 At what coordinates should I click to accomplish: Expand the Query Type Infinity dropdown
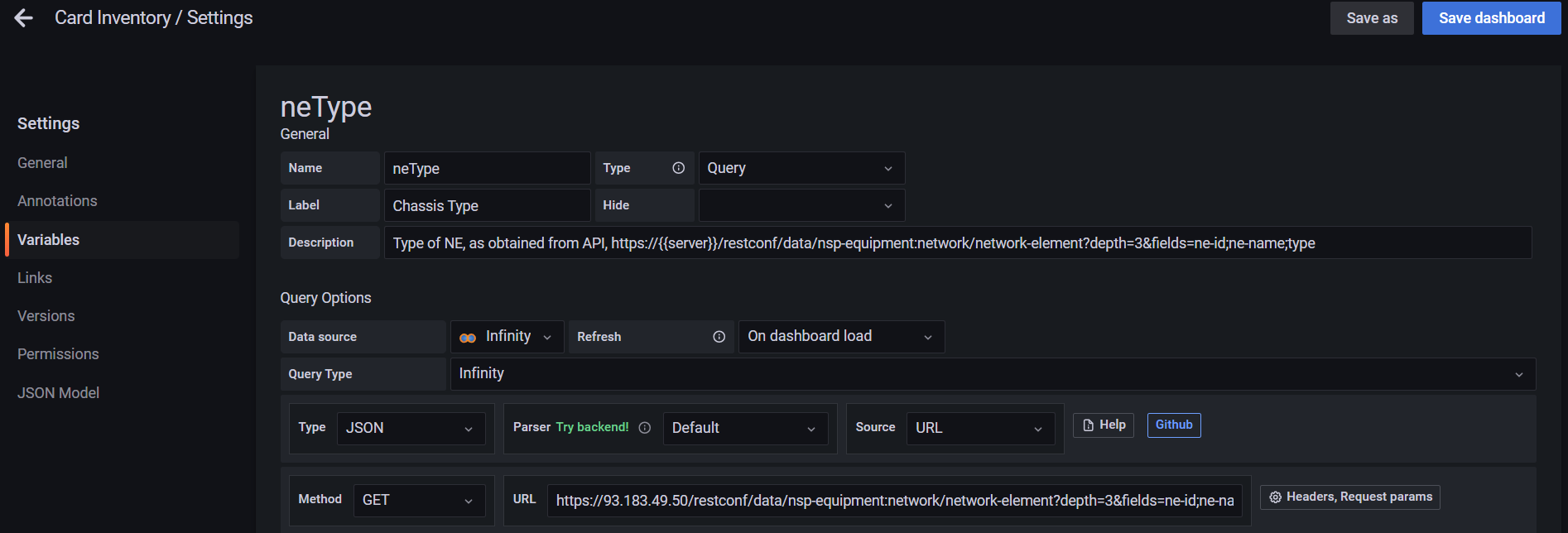[993, 374]
